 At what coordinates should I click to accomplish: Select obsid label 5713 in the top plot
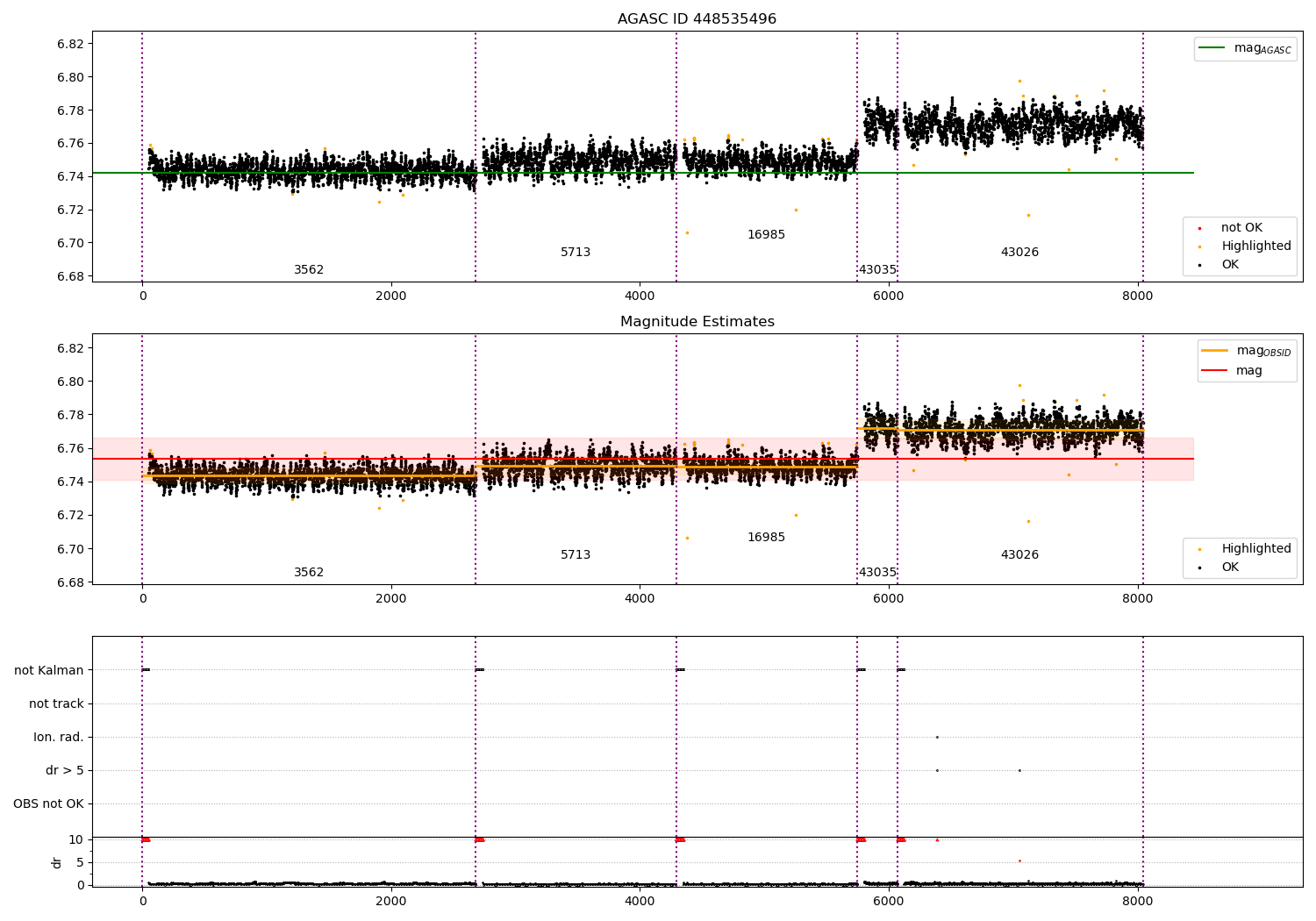pyautogui.click(x=576, y=253)
